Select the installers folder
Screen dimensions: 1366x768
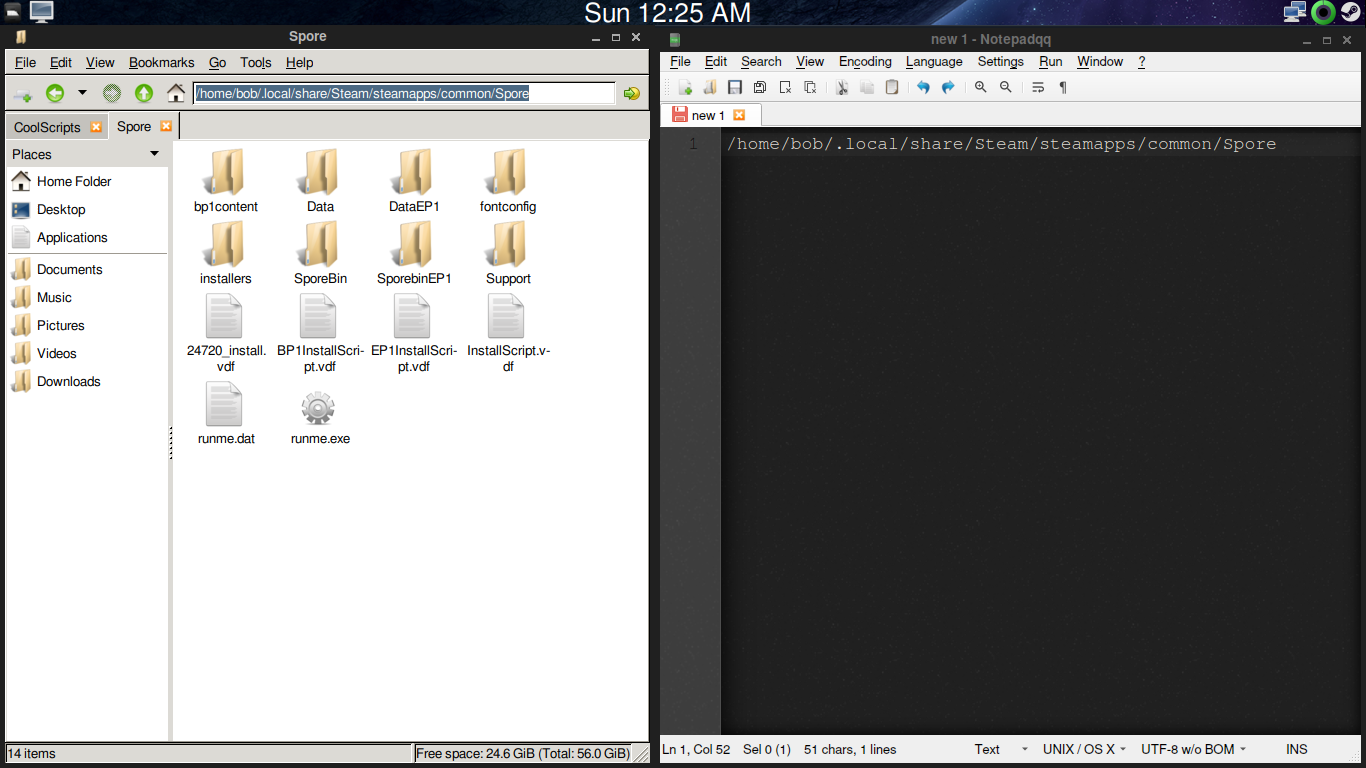(x=226, y=253)
